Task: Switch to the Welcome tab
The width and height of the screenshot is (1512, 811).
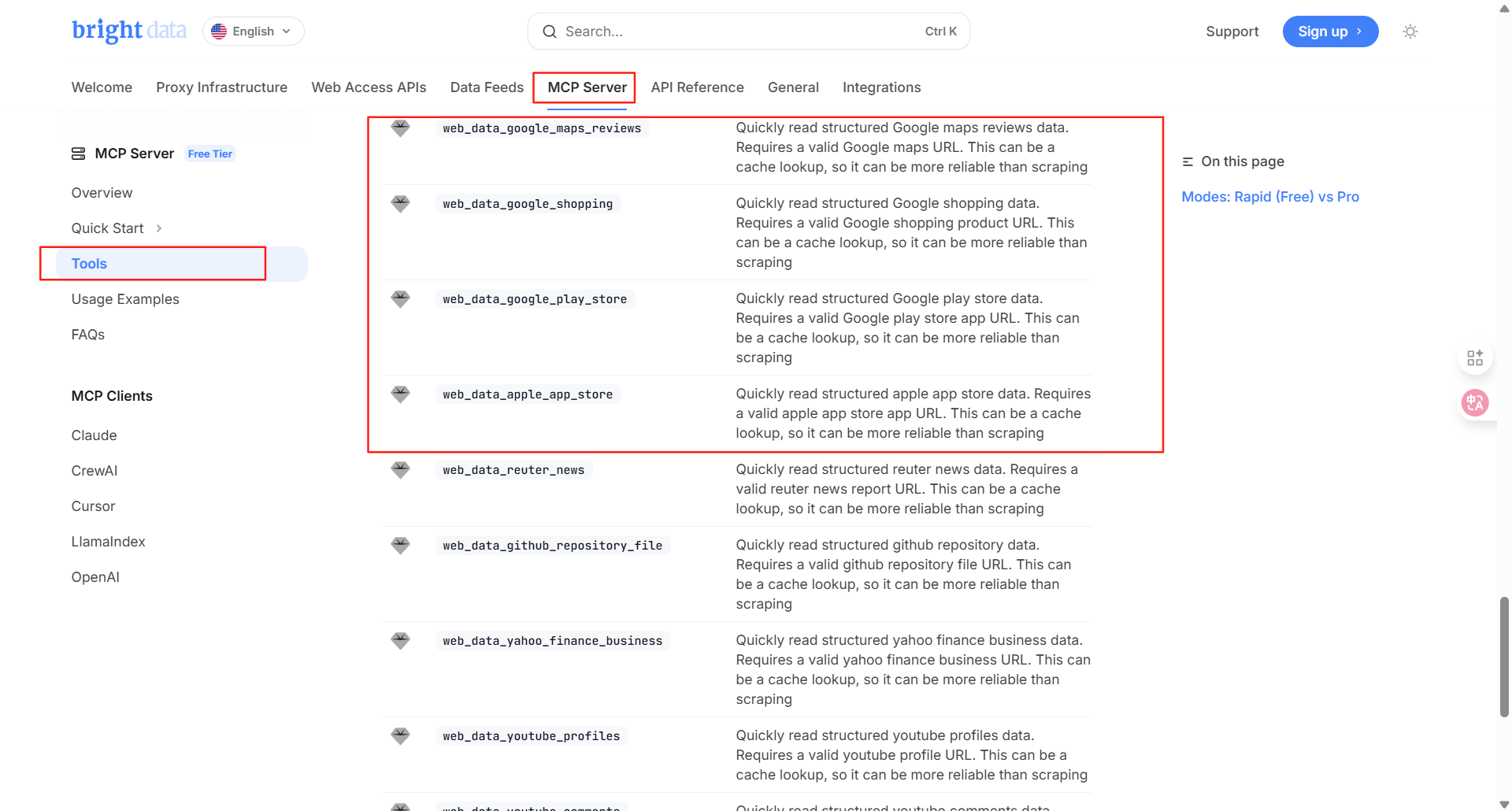Action: coord(102,87)
